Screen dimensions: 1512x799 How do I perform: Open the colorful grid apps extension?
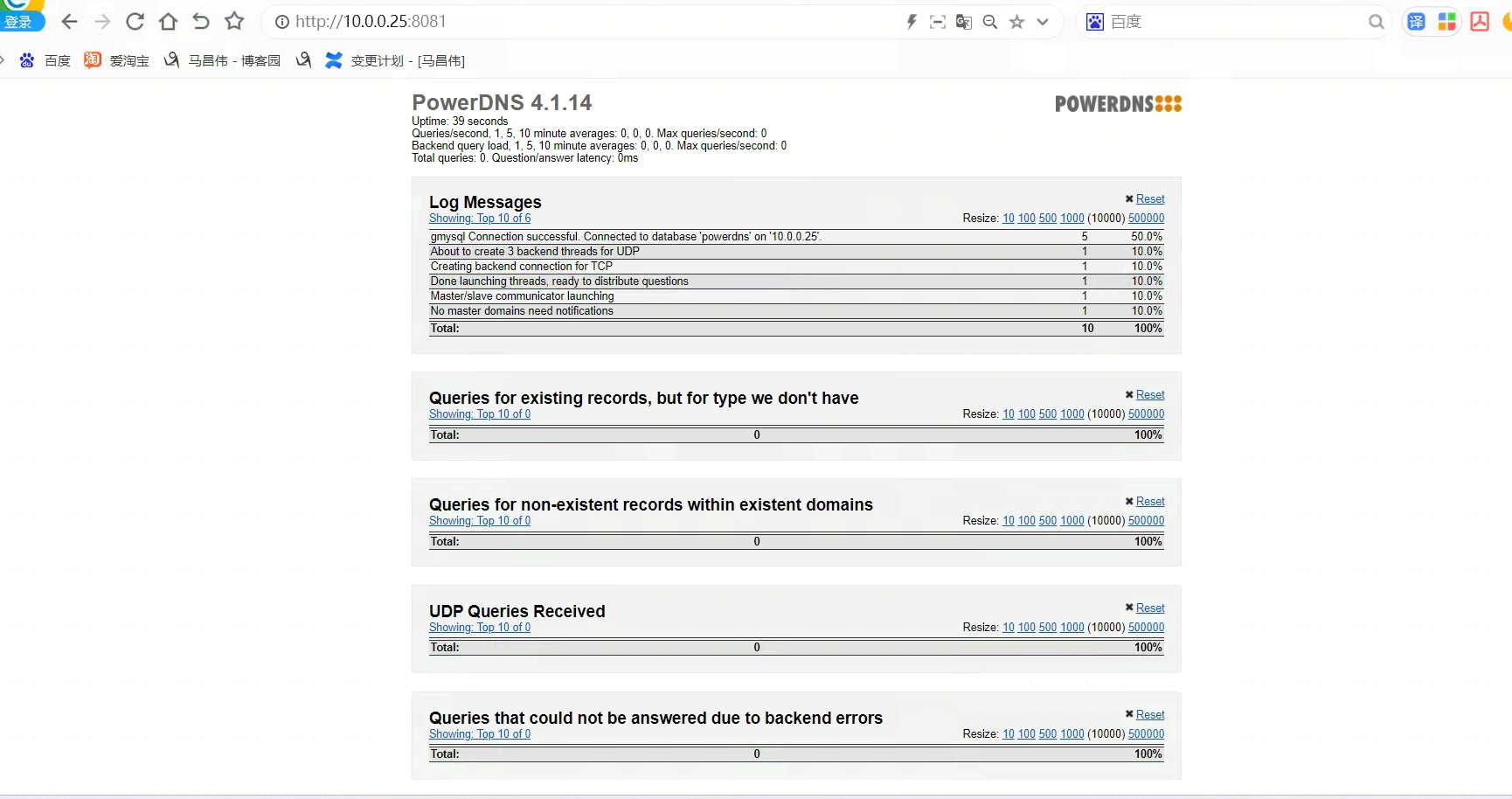click(1447, 22)
